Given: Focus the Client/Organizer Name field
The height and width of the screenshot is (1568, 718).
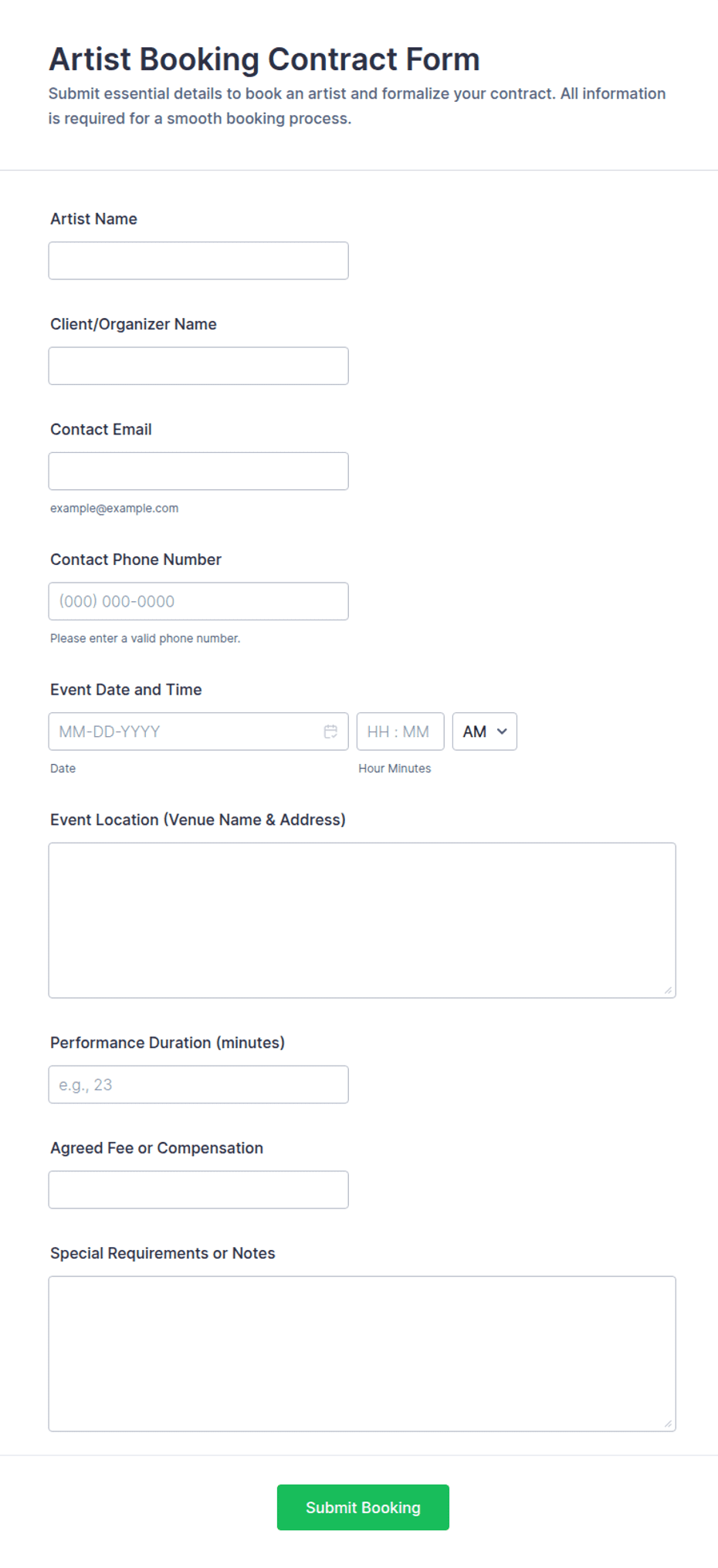Looking at the screenshot, I should click(198, 366).
